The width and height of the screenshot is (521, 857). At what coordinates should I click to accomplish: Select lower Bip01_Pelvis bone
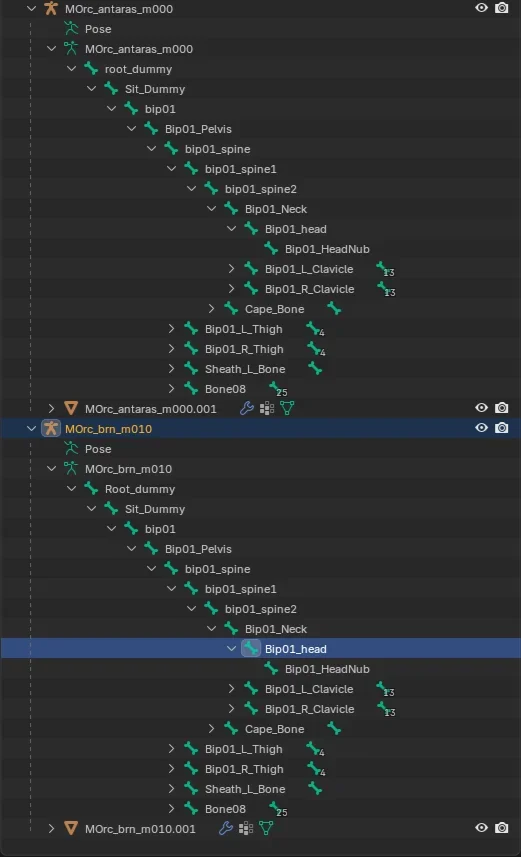point(198,549)
